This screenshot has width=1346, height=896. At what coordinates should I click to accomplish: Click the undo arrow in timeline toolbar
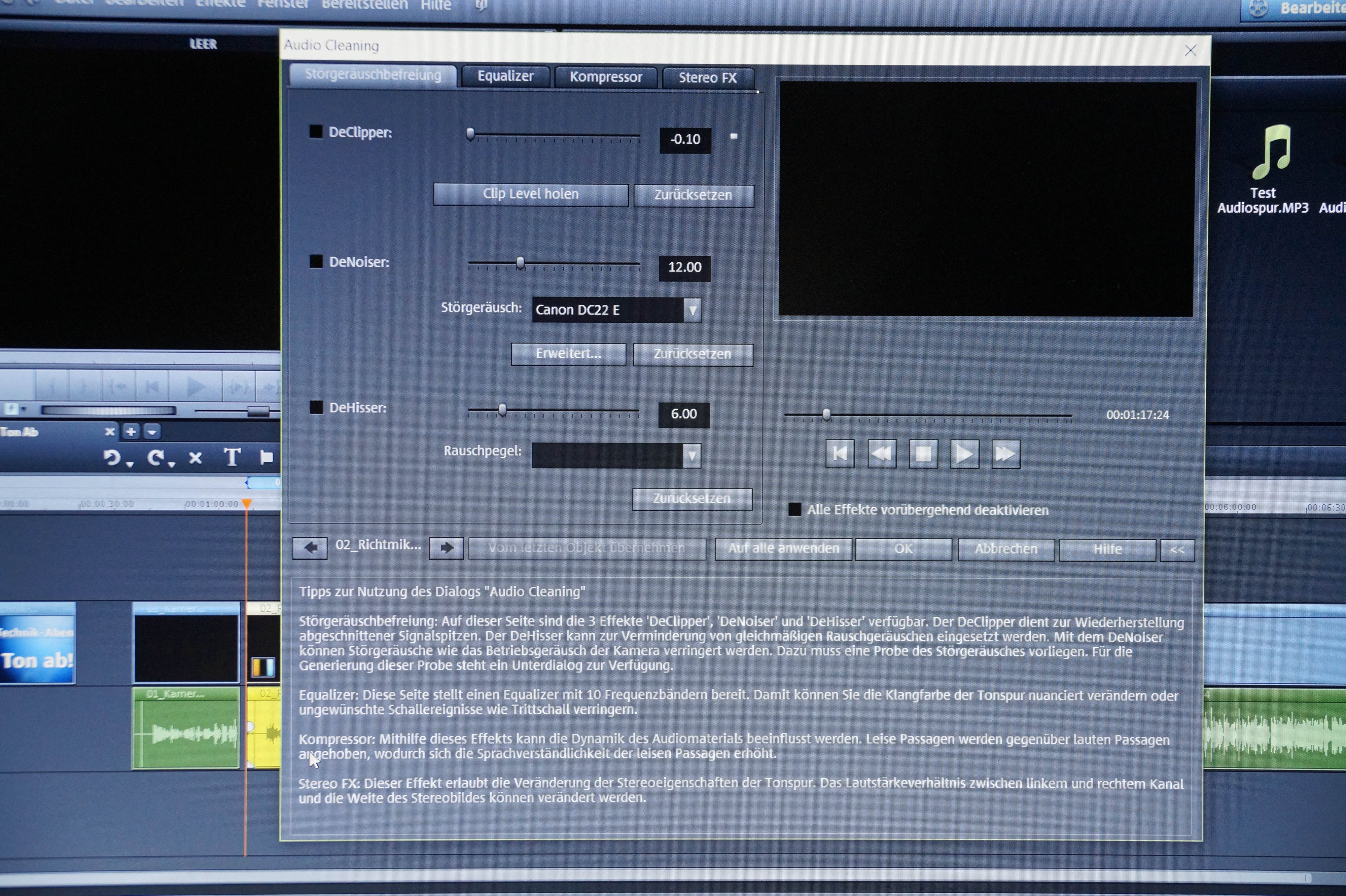(112, 458)
